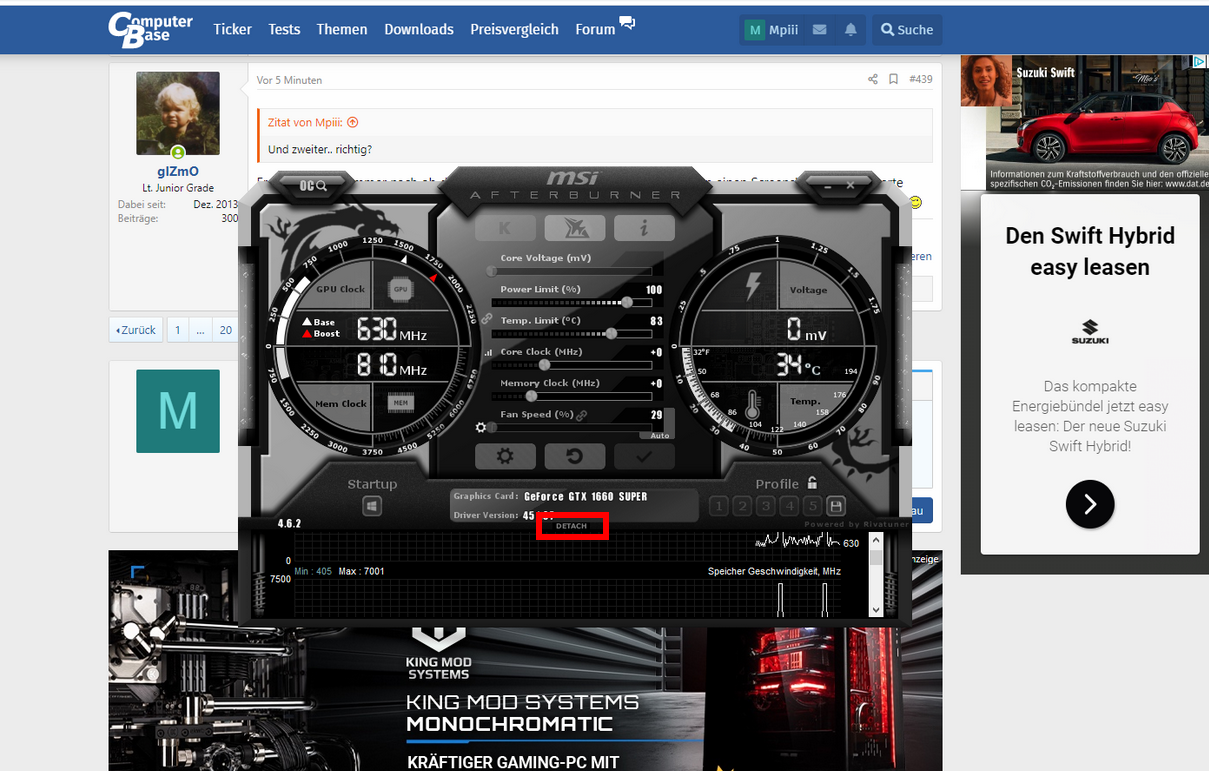Select profile slot 1
1209x771 pixels.
pos(718,507)
